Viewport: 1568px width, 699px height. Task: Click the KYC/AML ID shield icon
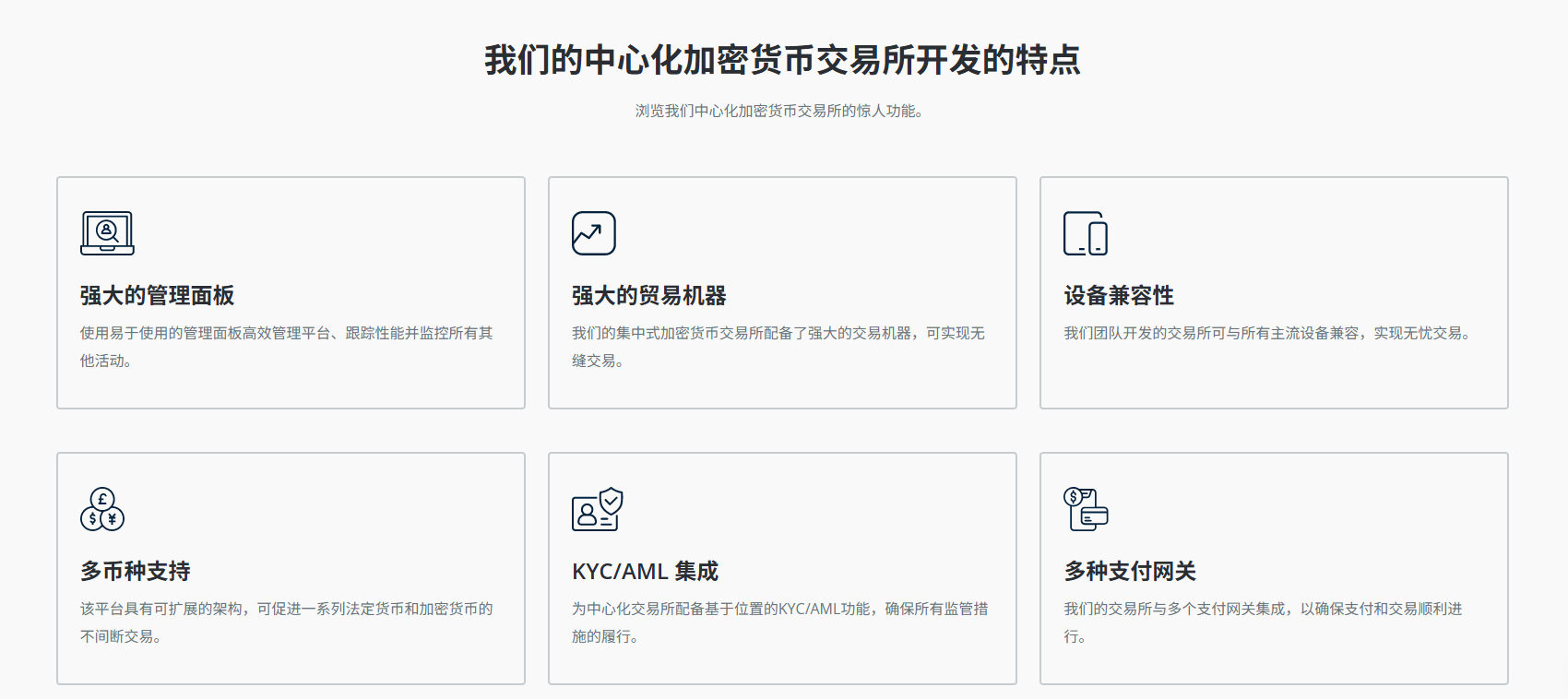coord(597,509)
